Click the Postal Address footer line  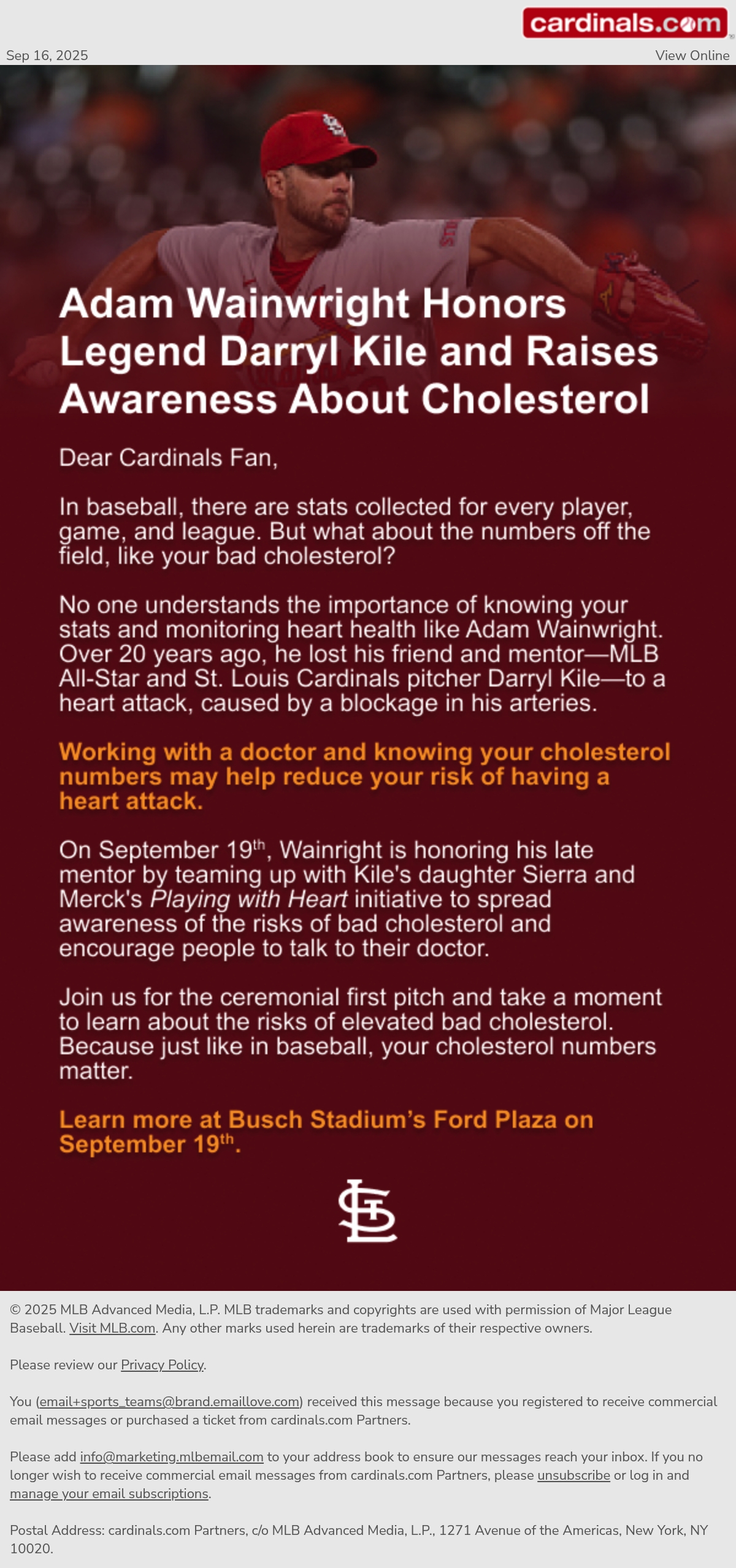(359, 1539)
